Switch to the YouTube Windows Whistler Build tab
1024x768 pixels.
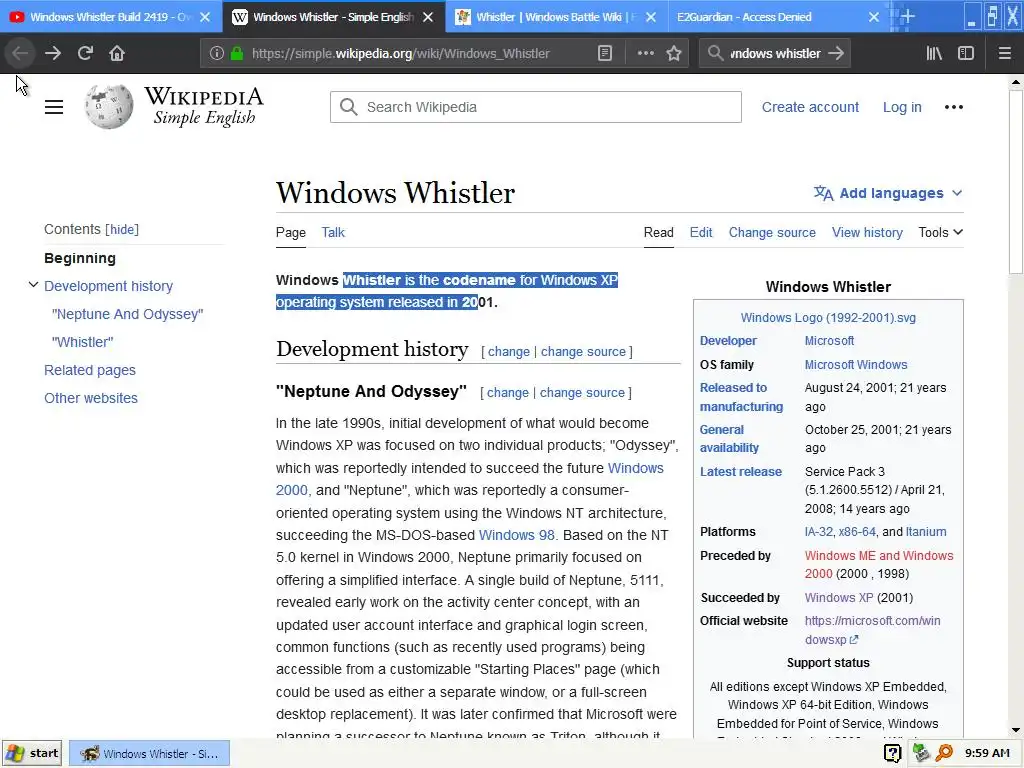110,17
